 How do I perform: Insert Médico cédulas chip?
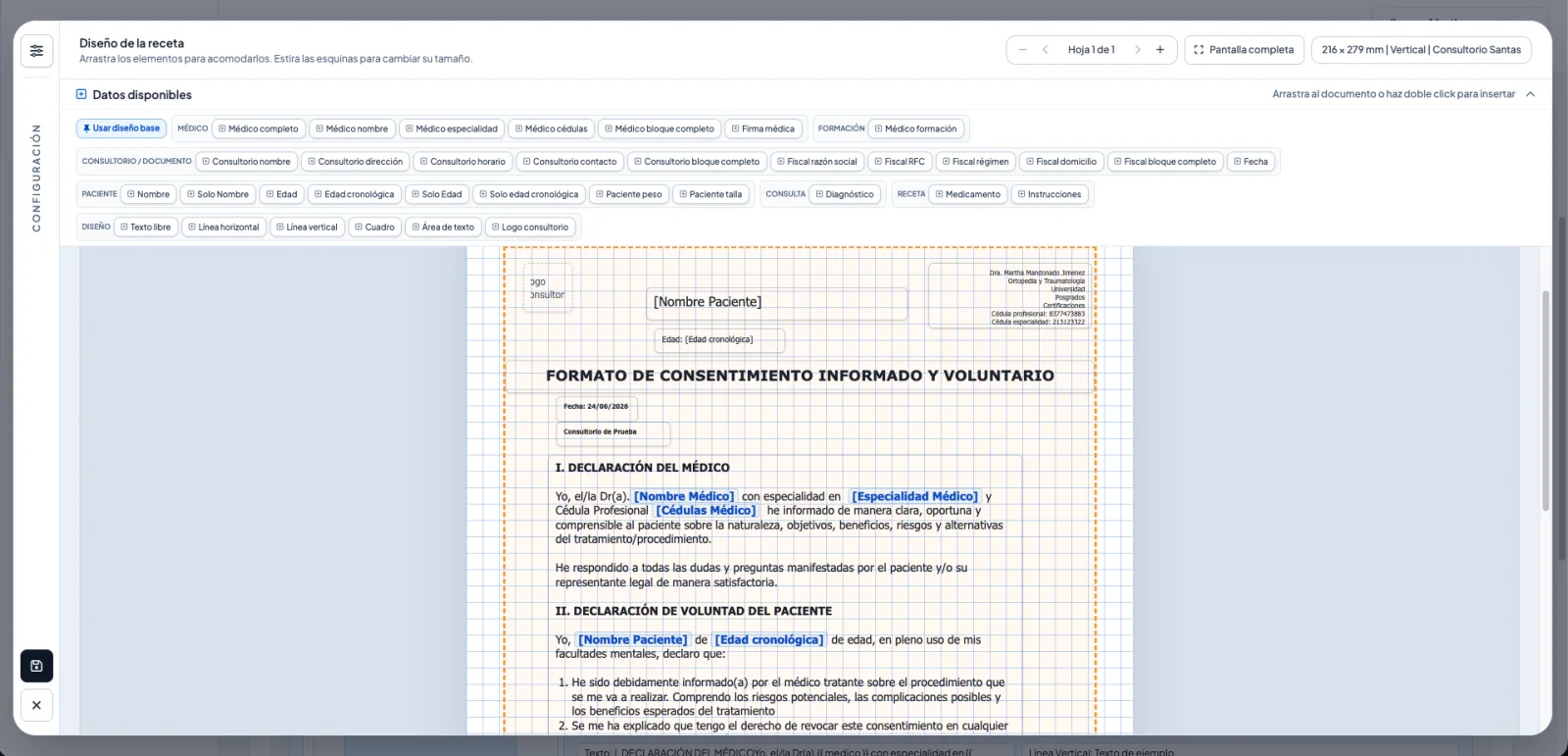[x=552, y=128]
